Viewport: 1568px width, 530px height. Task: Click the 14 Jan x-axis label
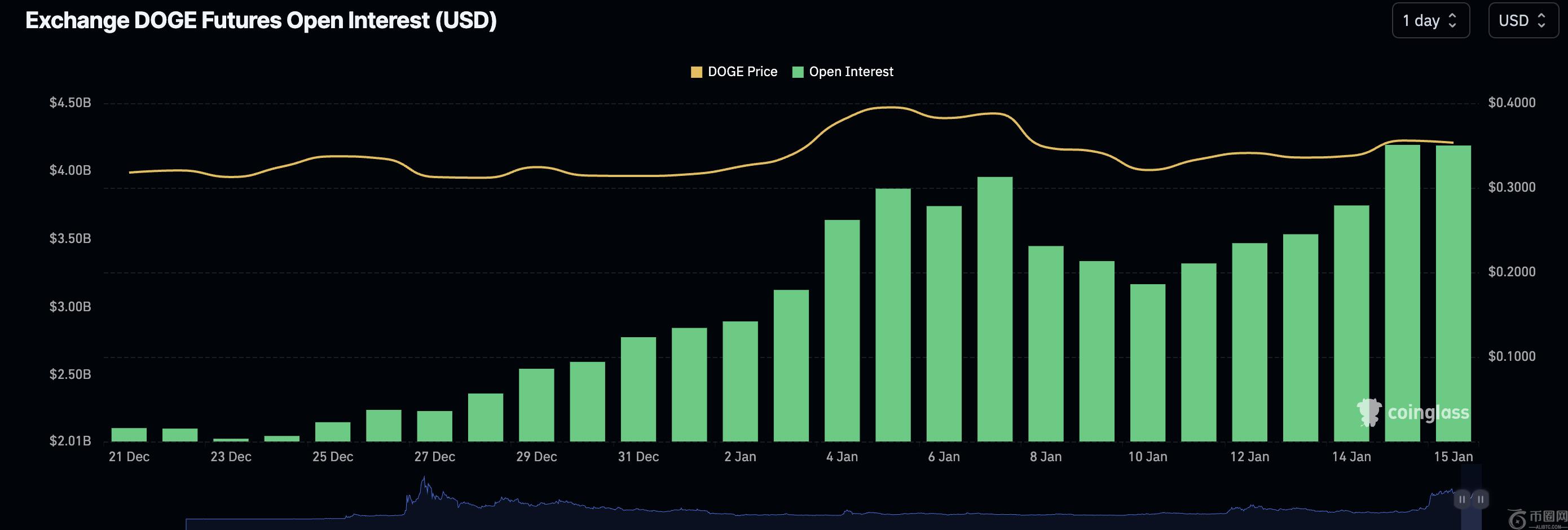pos(1351,456)
